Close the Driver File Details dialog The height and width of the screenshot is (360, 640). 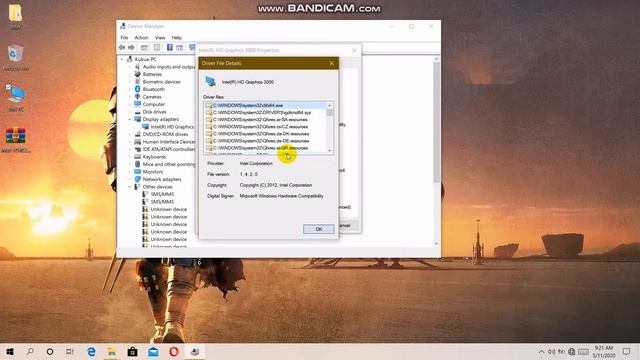[x=331, y=63]
